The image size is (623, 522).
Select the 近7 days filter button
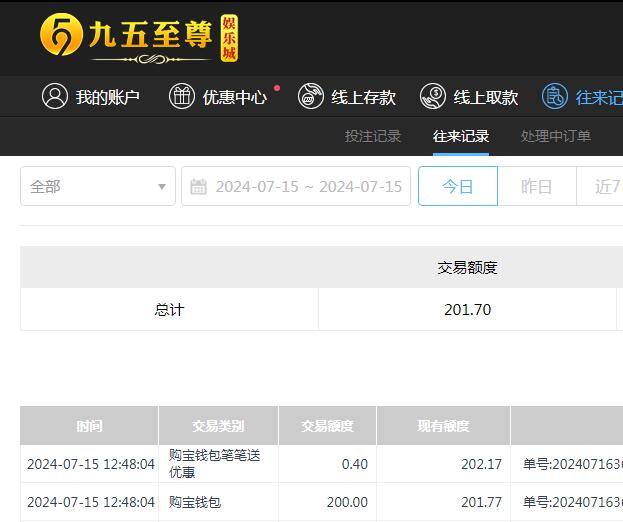(600, 186)
